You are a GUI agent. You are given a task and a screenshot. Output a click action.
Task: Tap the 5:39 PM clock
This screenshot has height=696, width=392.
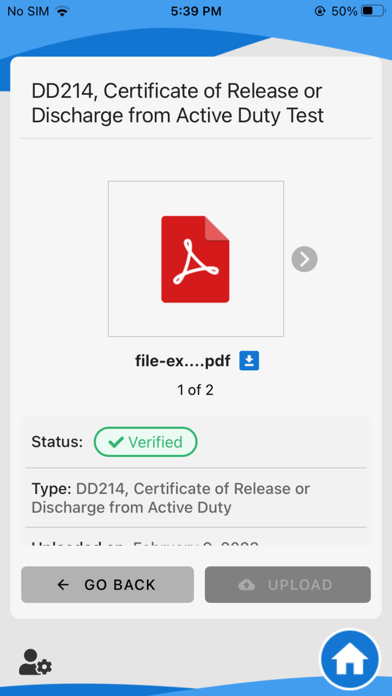(196, 11)
